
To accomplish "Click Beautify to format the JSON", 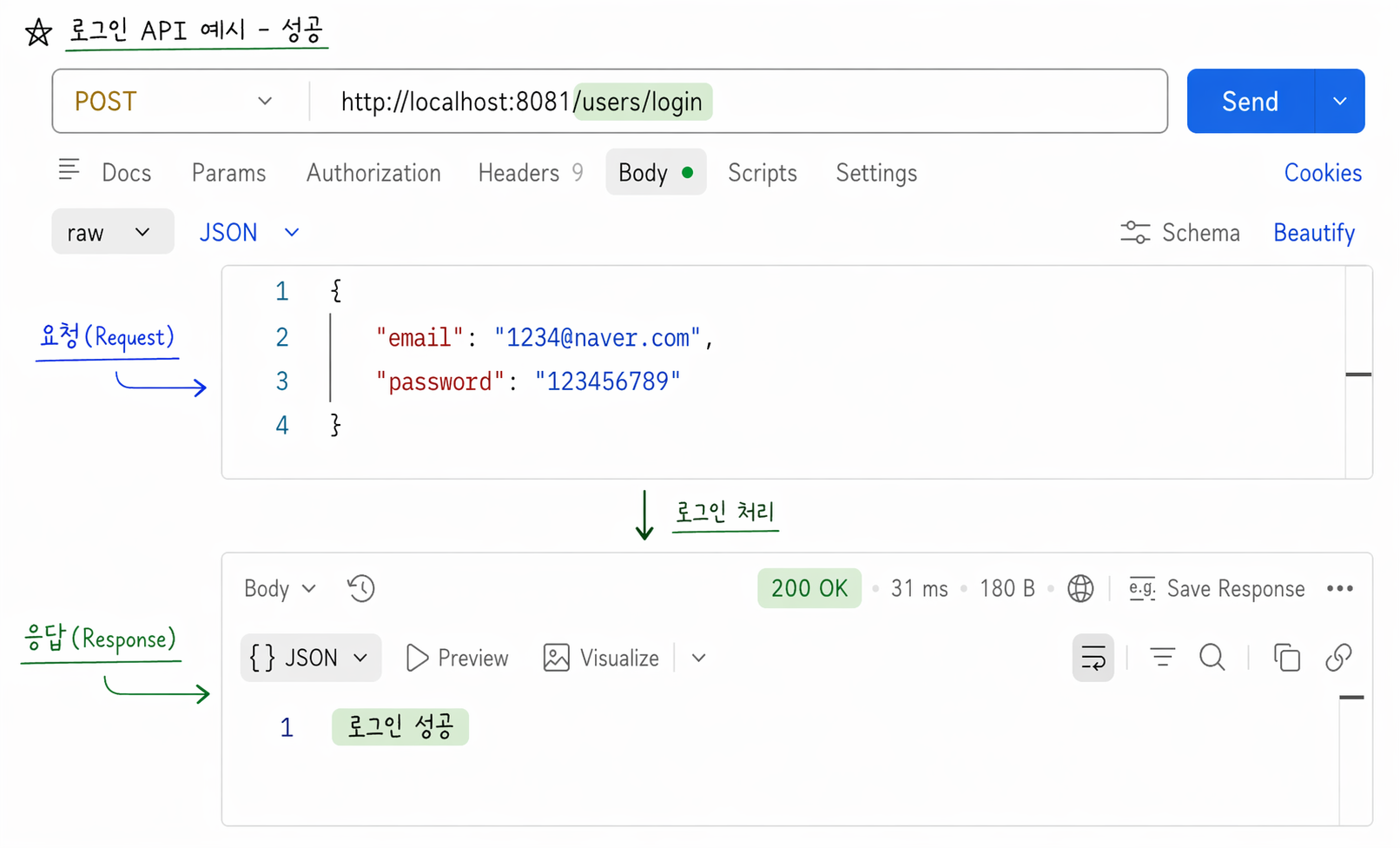I will pos(1314,233).
